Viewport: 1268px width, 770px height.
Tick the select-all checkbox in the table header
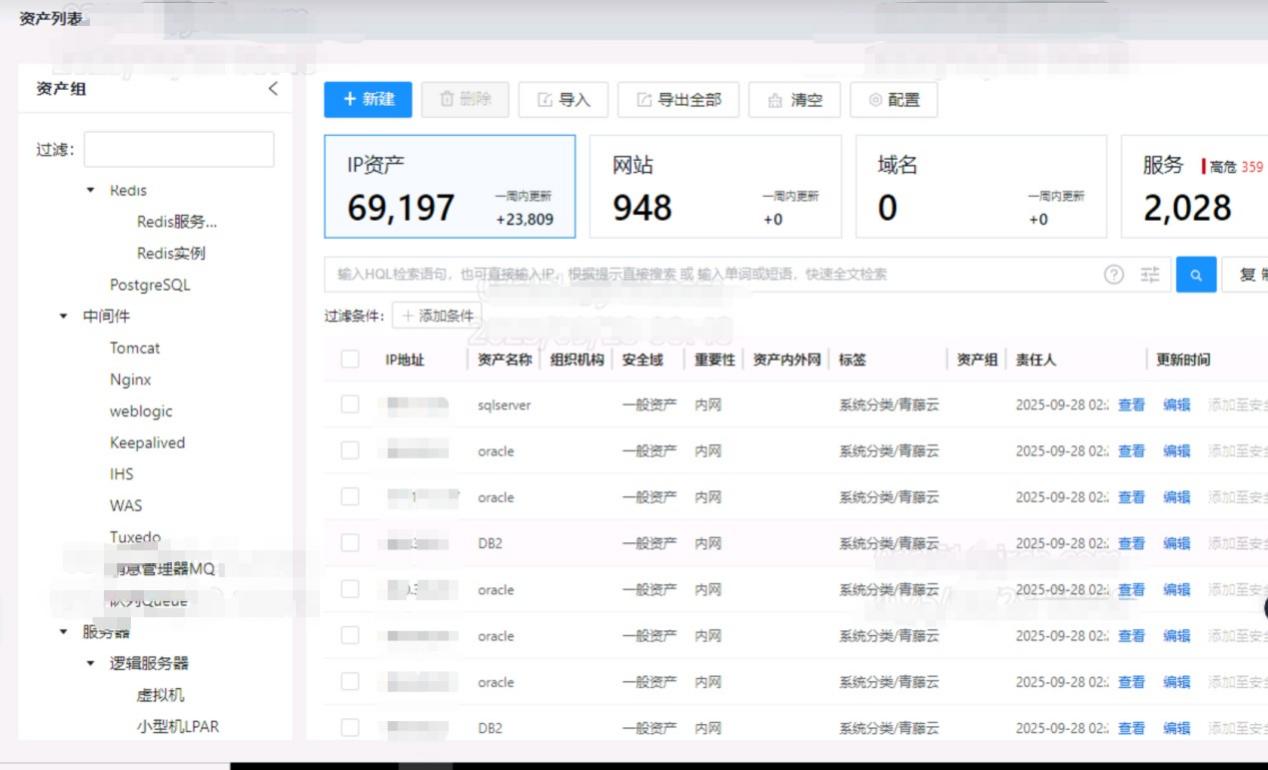pos(350,359)
